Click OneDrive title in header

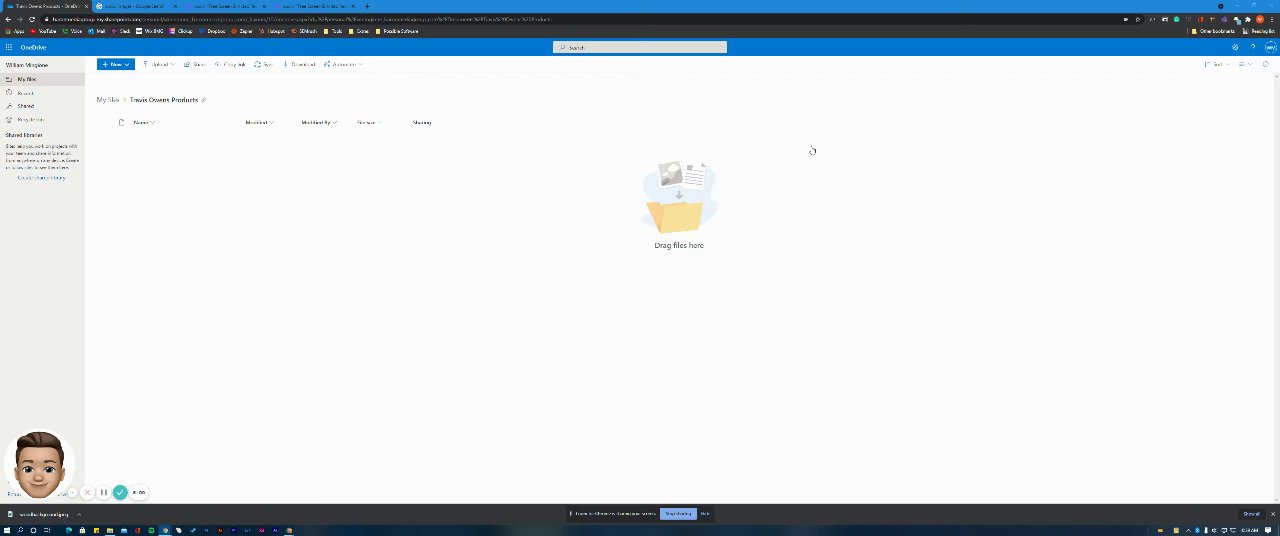33,47
